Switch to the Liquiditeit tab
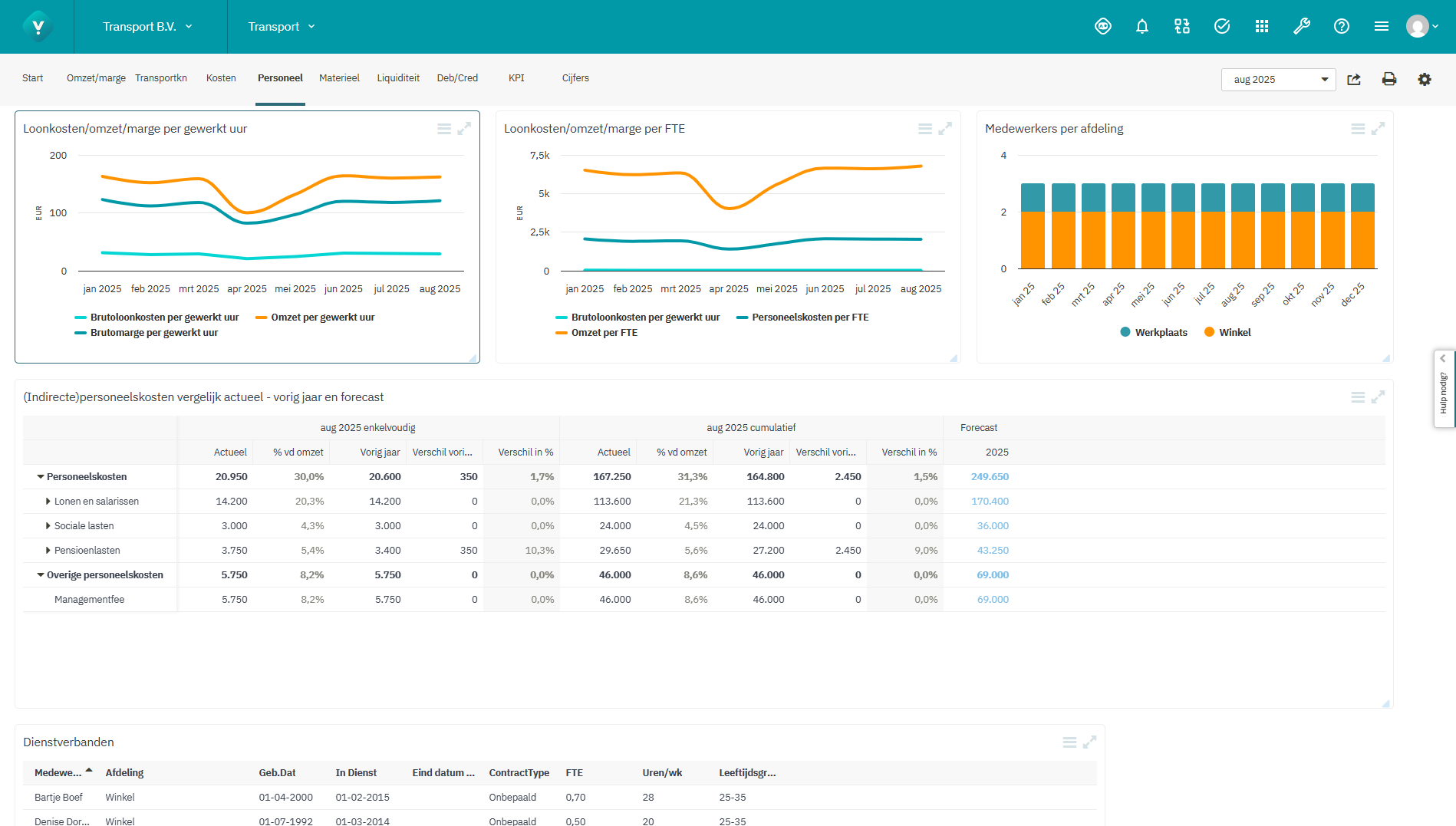Image resolution: width=1456 pixels, height=826 pixels. pos(398,77)
